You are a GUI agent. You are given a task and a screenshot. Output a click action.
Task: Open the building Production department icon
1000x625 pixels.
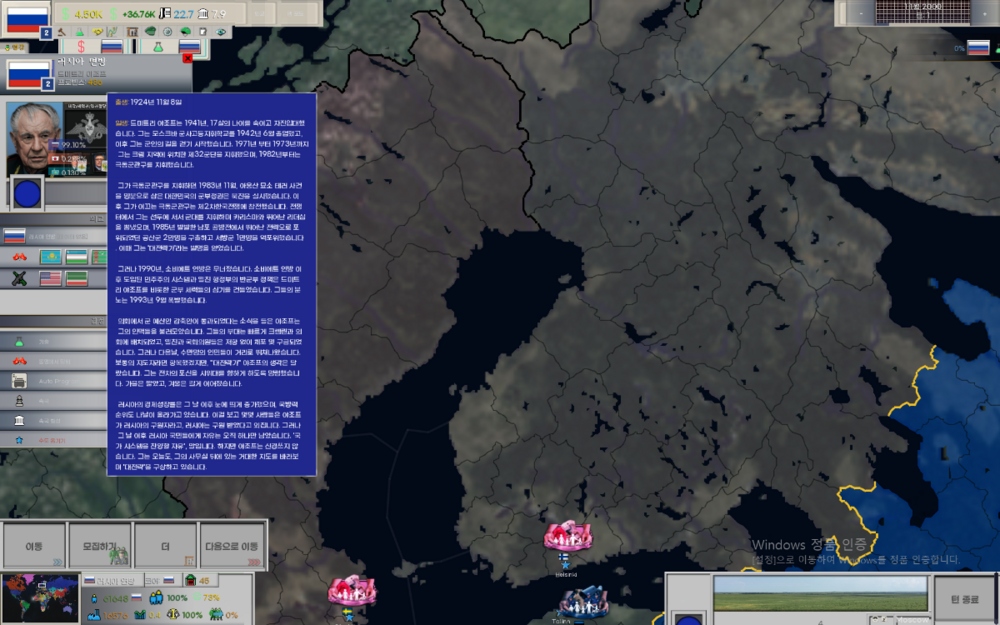tap(132, 31)
